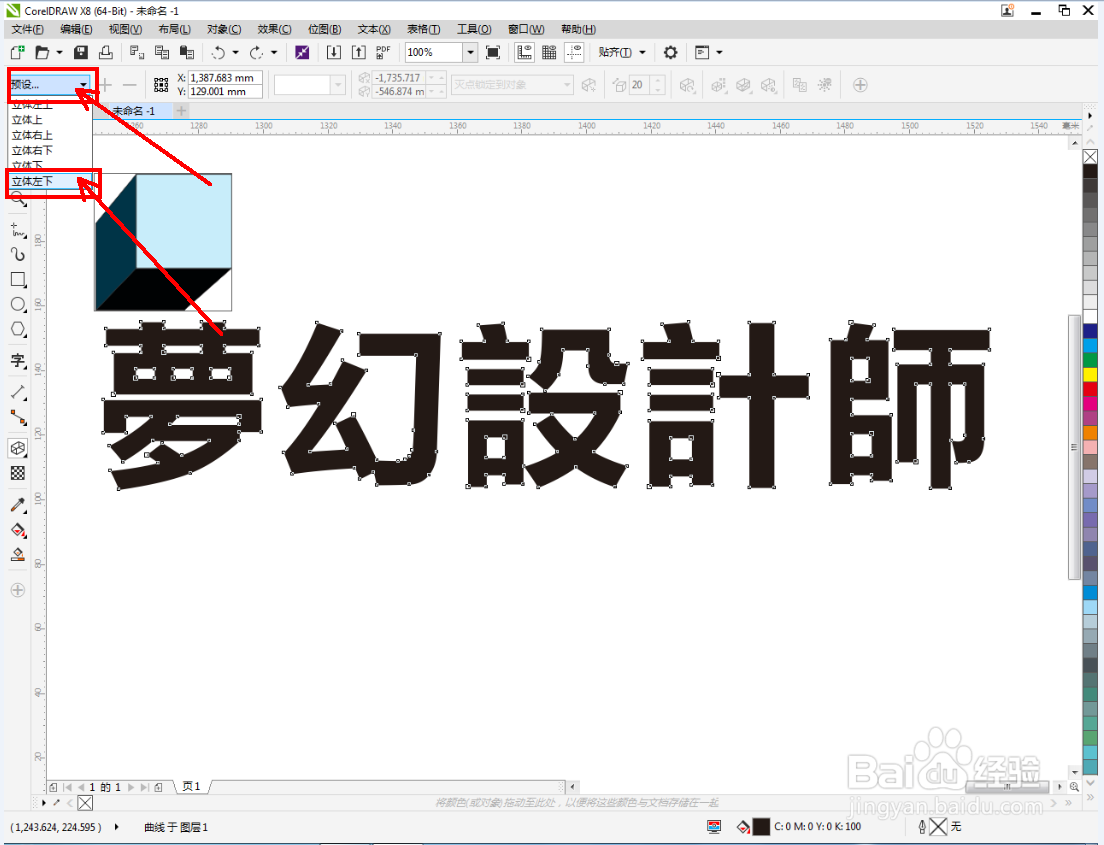This screenshot has height=845, width=1104.
Task: Click the Undo arrow icon
Action: (x=218, y=52)
